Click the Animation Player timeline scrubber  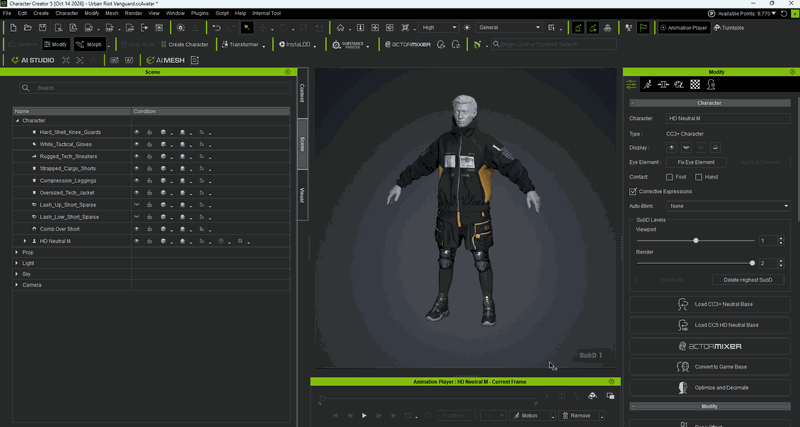(x=322, y=398)
